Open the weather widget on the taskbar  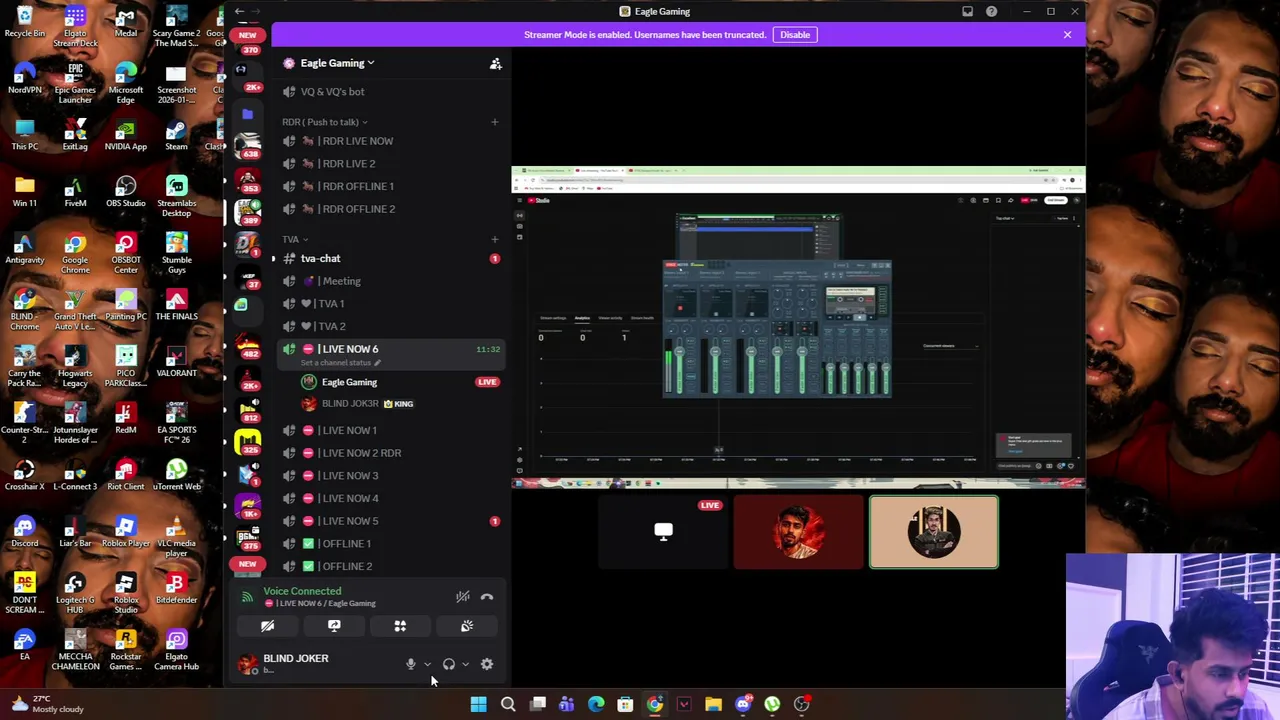click(46, 704)
